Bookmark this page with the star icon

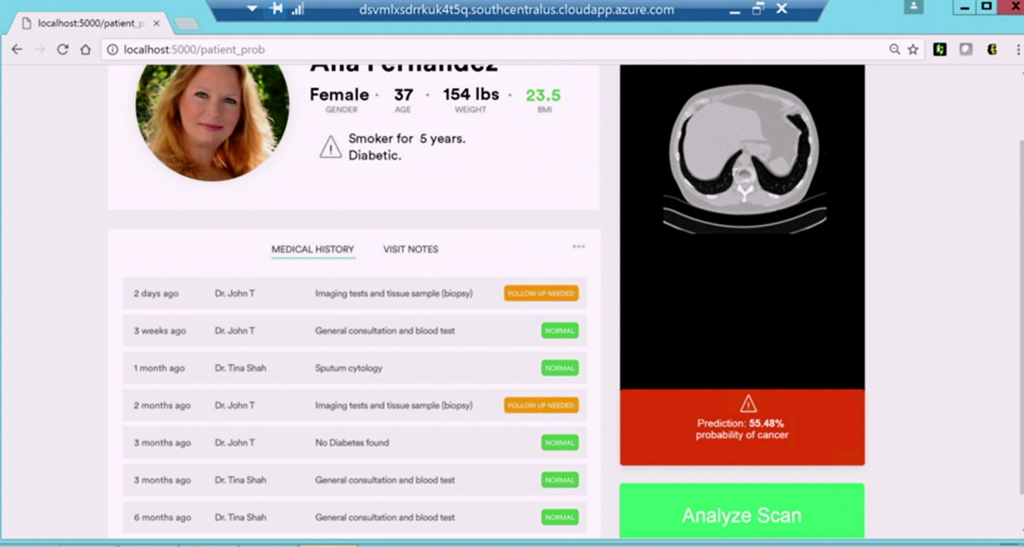point(913,50)
